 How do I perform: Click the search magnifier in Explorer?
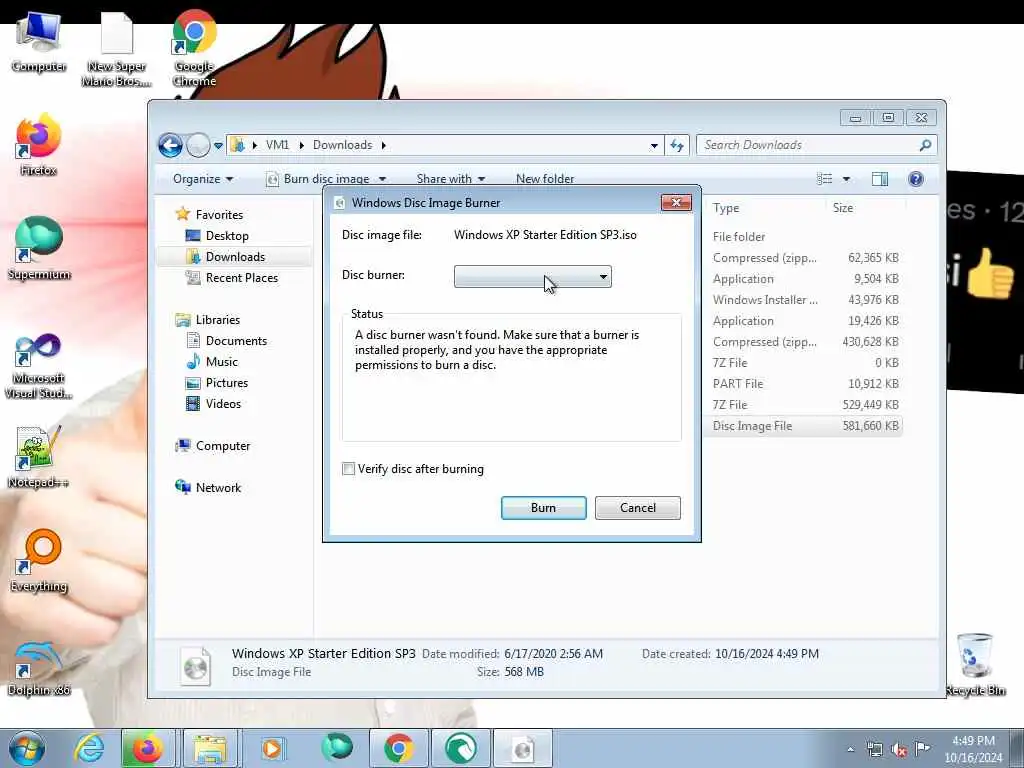[x=925, y=145]
